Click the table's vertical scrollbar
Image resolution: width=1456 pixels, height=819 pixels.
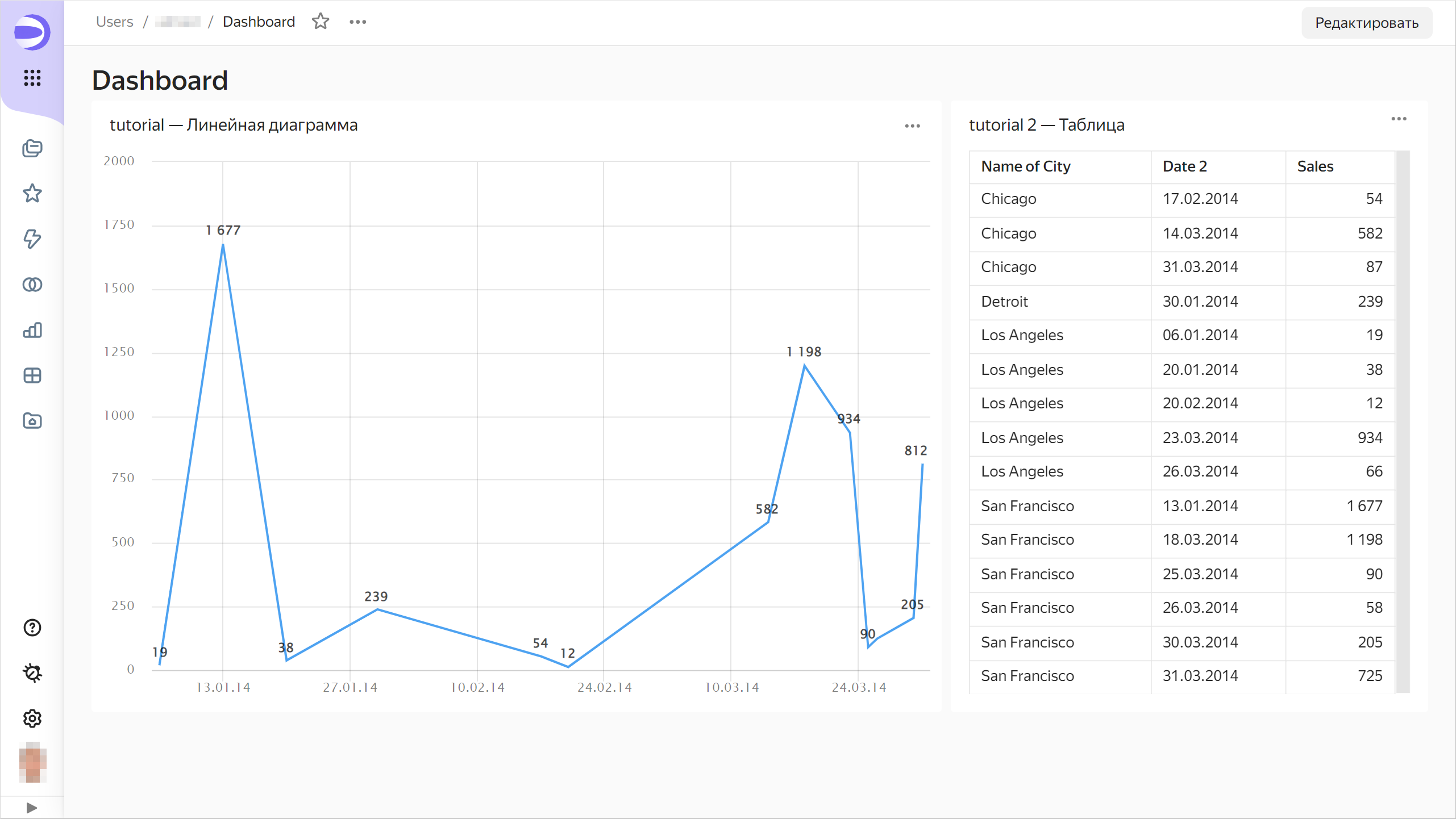click(x=1403, y=420)
